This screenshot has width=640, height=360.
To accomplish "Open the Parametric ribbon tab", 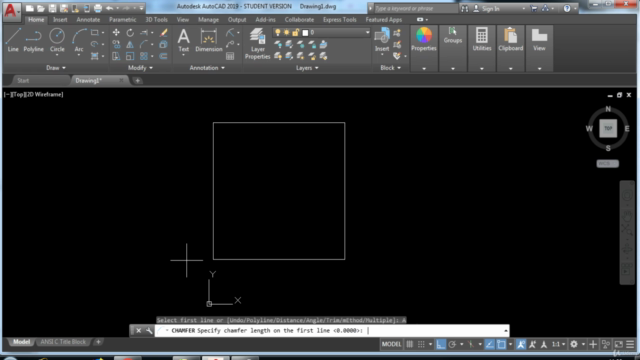I will pos(122,20).
